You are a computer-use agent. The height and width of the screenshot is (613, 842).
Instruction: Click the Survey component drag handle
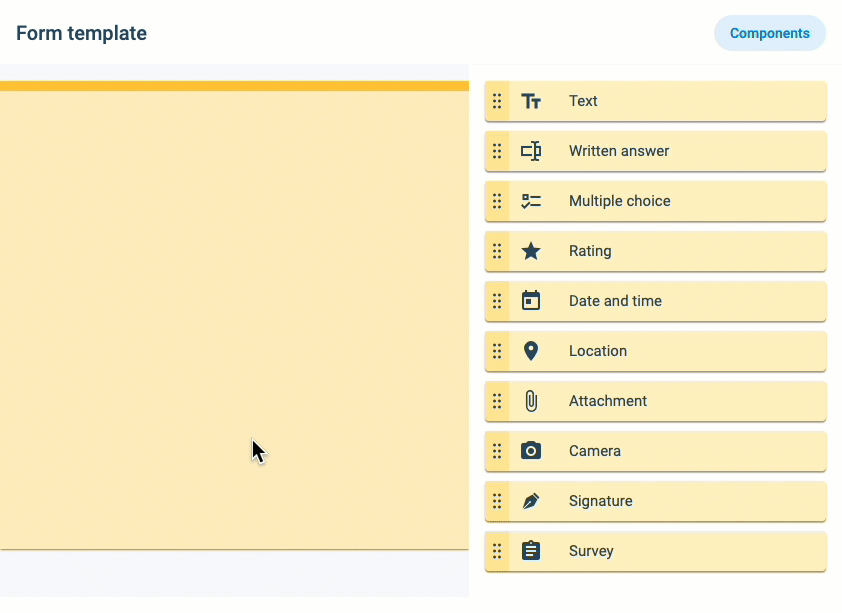497,551
